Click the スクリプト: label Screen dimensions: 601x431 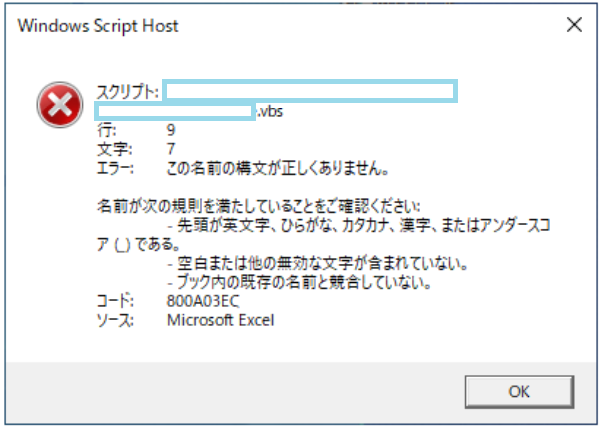coord(128,92)
